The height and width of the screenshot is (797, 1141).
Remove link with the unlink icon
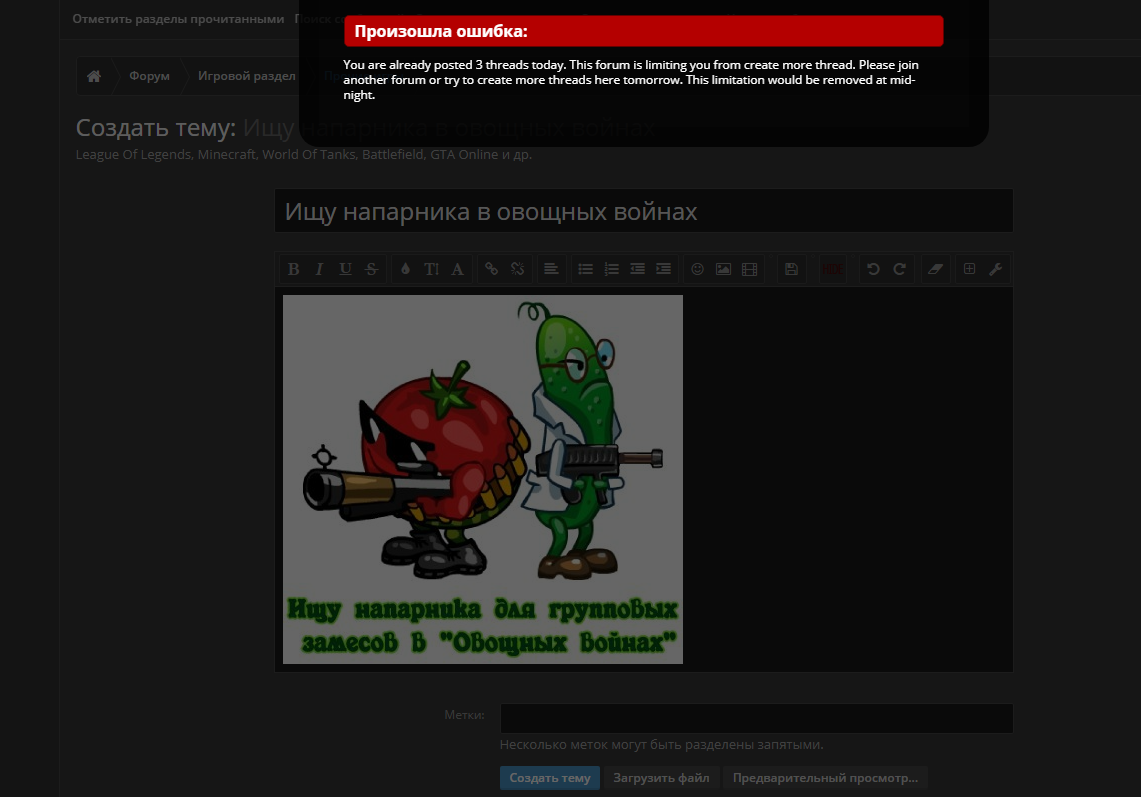pyautogui.click(x=517, y=269)
